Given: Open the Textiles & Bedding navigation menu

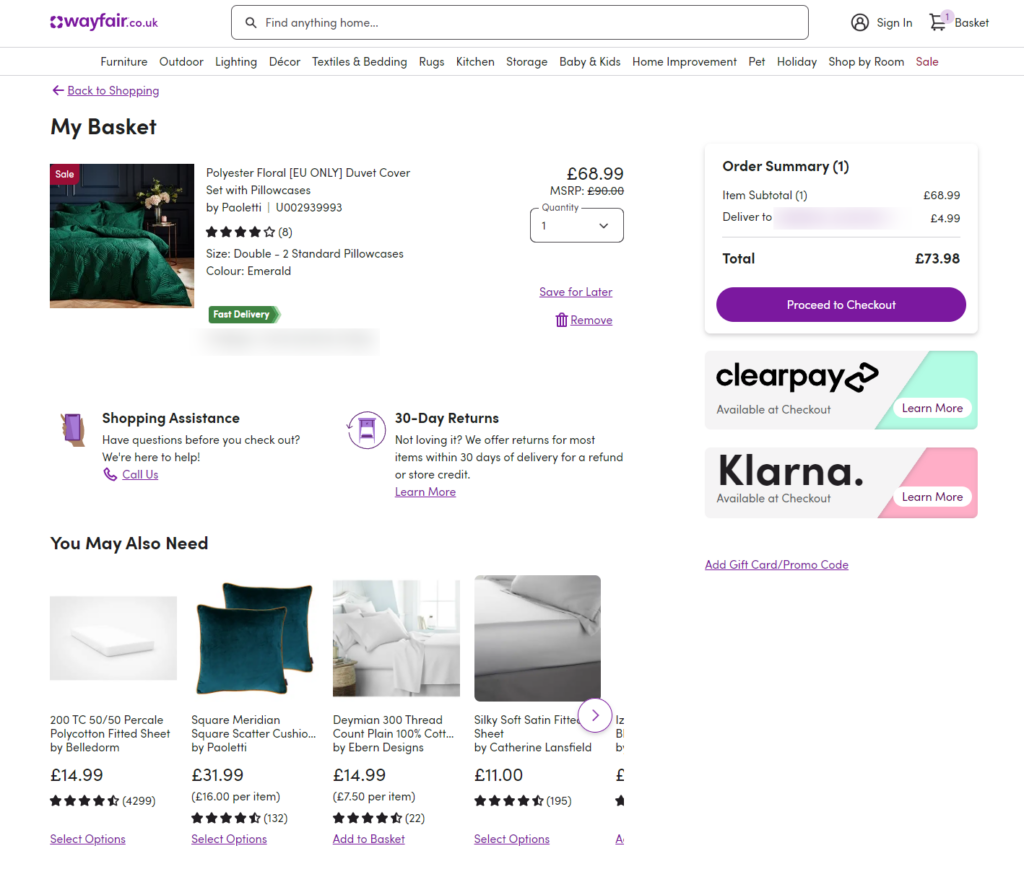Looking at the screenshot, I should (359, 61).
